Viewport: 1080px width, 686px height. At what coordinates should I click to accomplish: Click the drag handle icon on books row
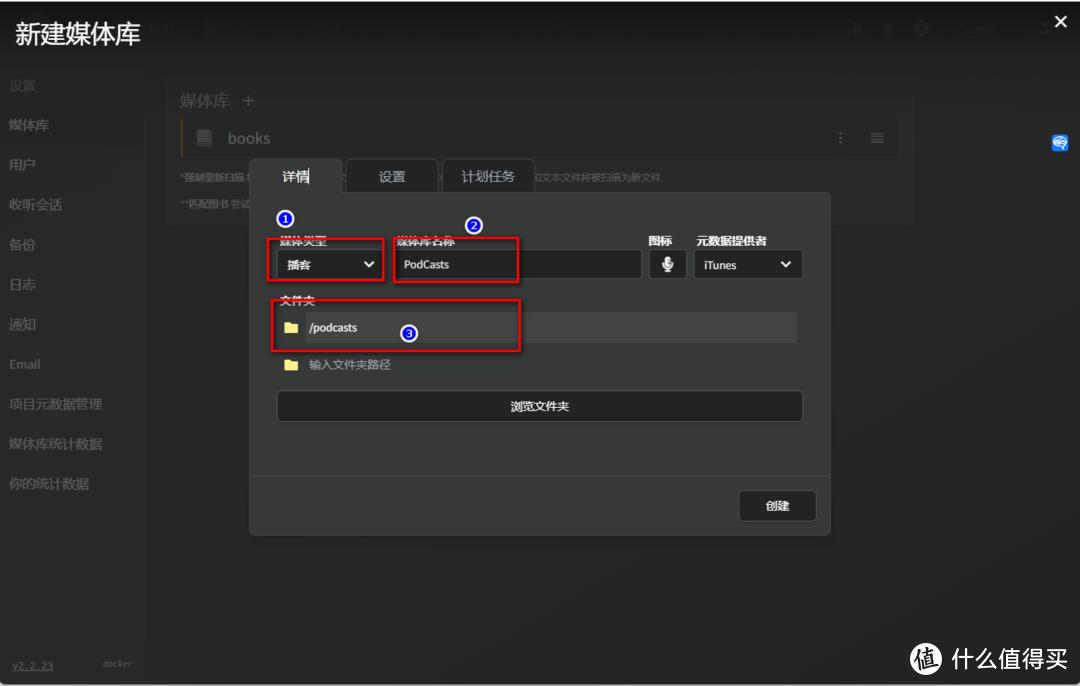(x=877, y=138)
